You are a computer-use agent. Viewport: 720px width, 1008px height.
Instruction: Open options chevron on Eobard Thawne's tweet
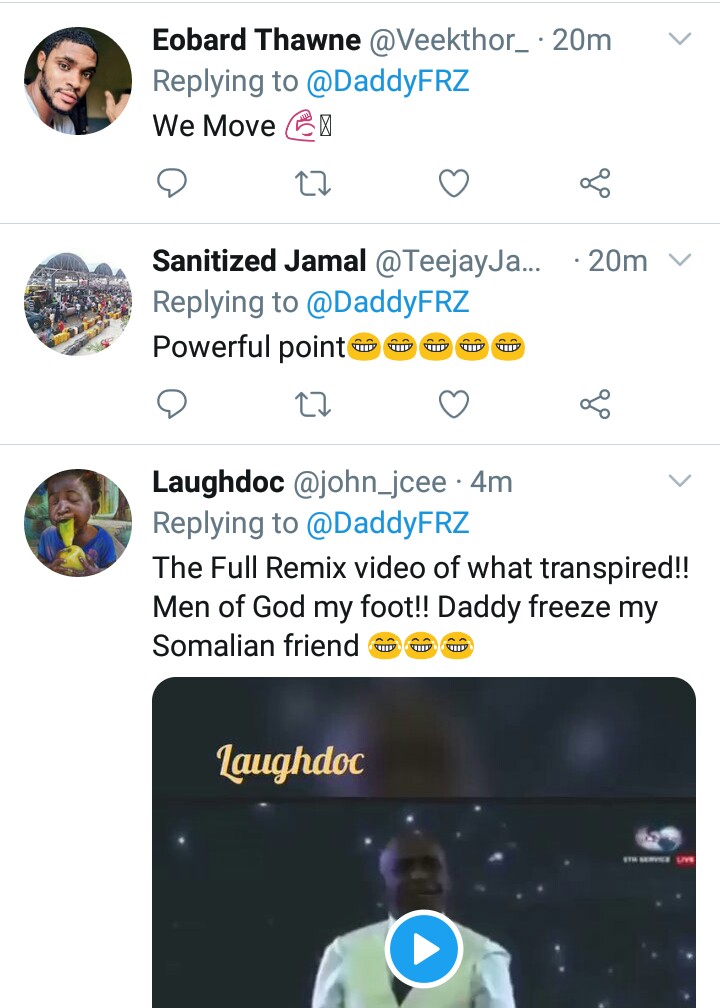point(680,40)
